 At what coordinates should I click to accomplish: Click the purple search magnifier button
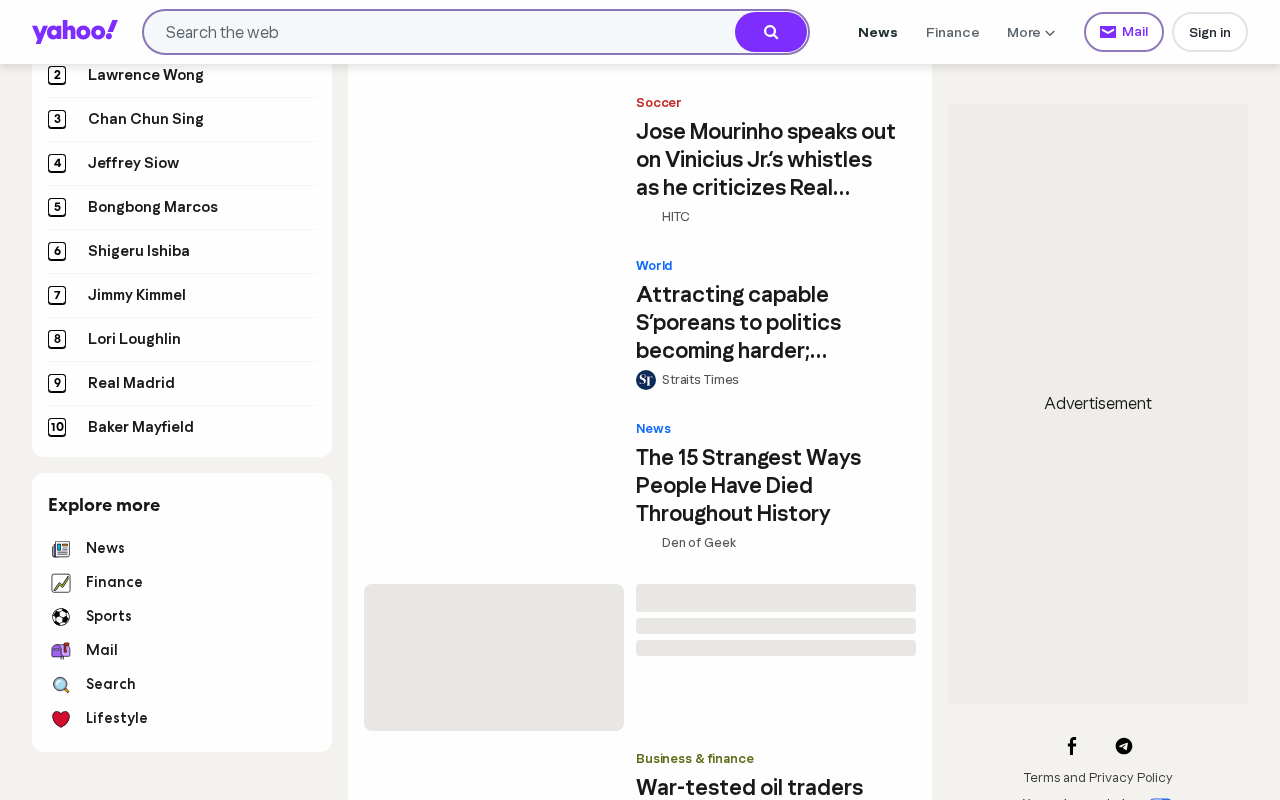coord(771,32)
